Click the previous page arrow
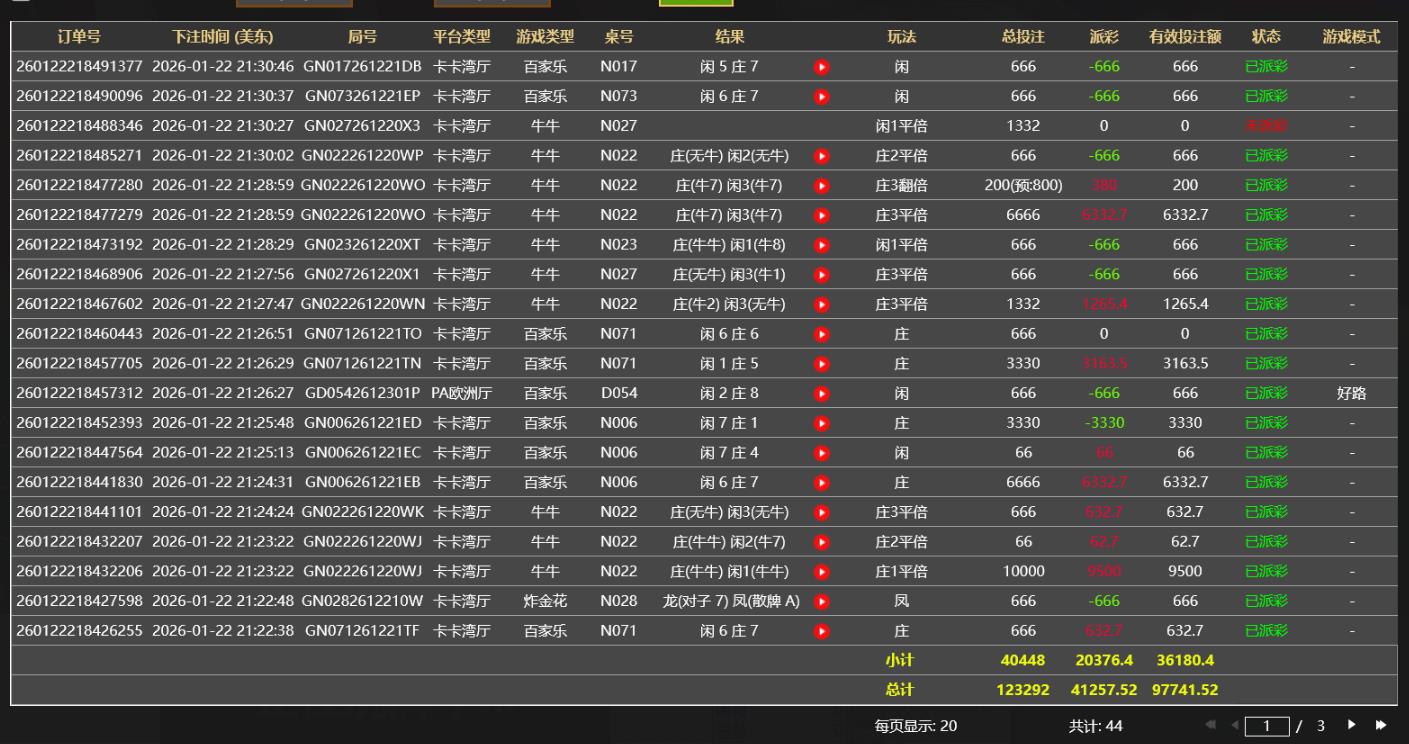 point(1233,725)
